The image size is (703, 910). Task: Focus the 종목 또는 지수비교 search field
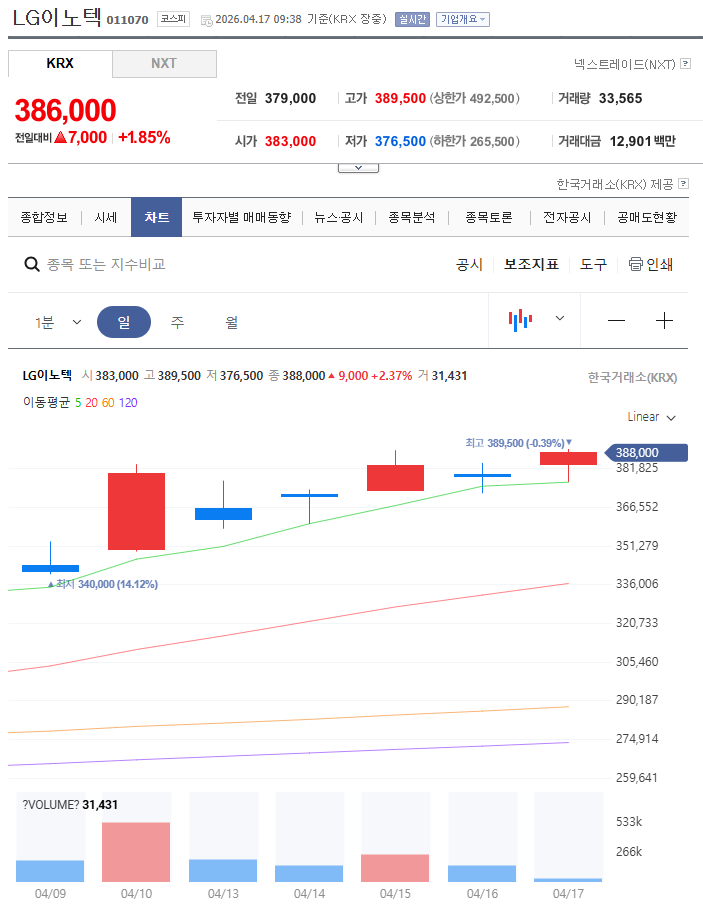pyautogui.click(x=106, y=265)
